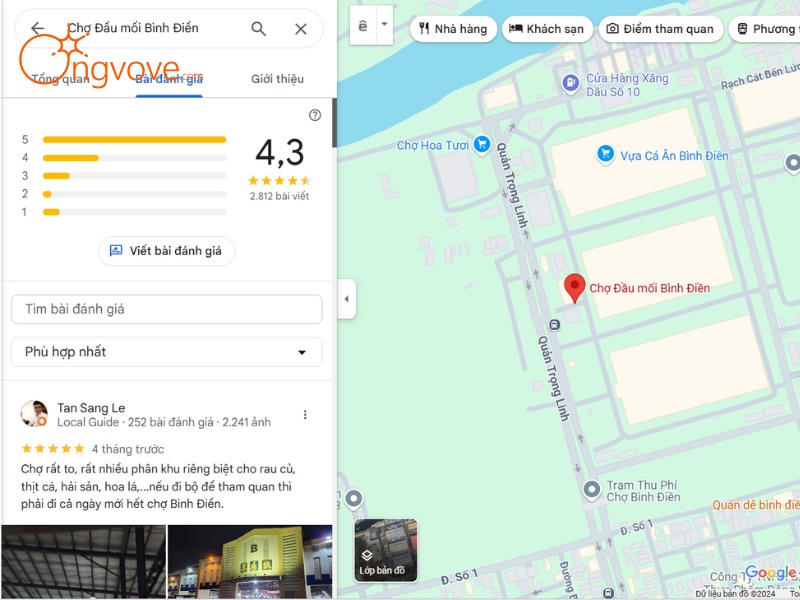Select Cửa Hàng Xăng Dầu Số 10 gas icon
This screenshot has width=800, height=600.
click(x=571, y=83)
